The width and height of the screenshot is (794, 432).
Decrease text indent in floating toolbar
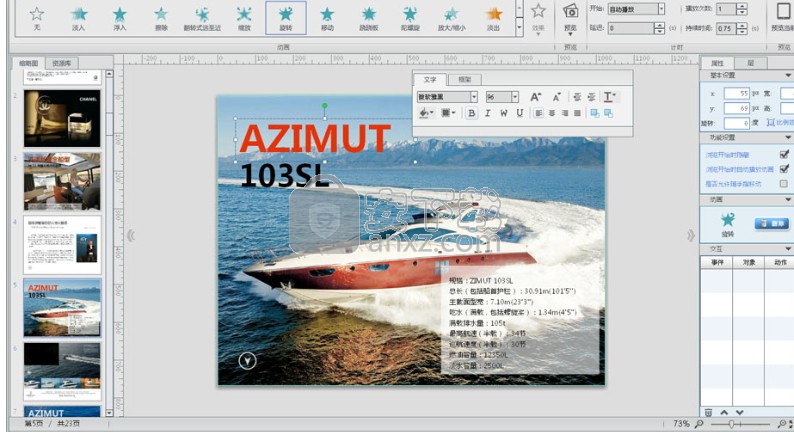[577, 97]
